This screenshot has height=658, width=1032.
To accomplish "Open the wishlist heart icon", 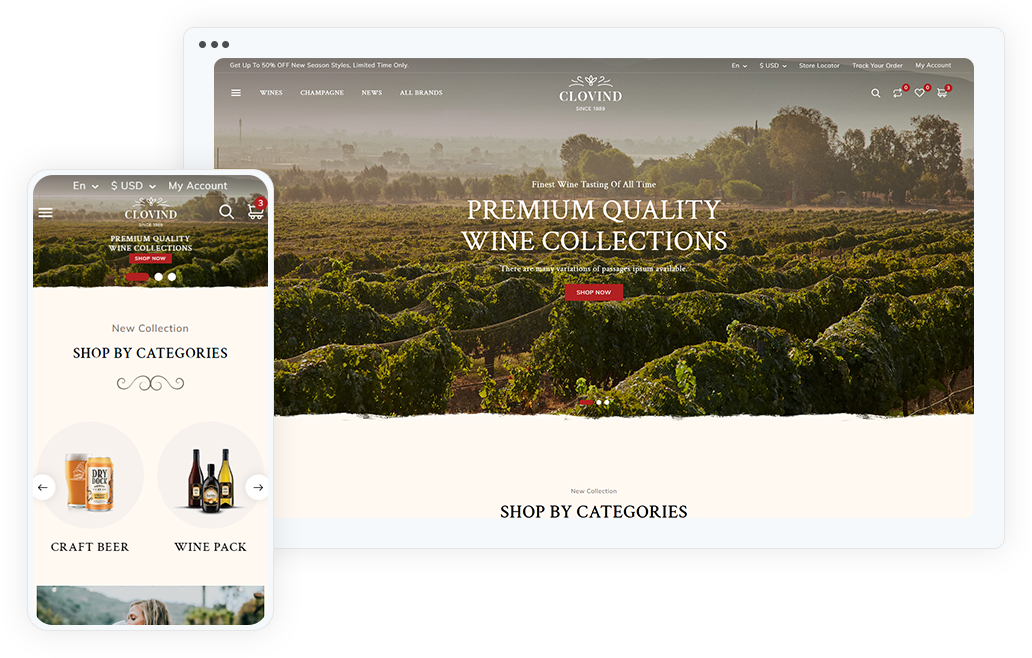I will coord(919,93).
